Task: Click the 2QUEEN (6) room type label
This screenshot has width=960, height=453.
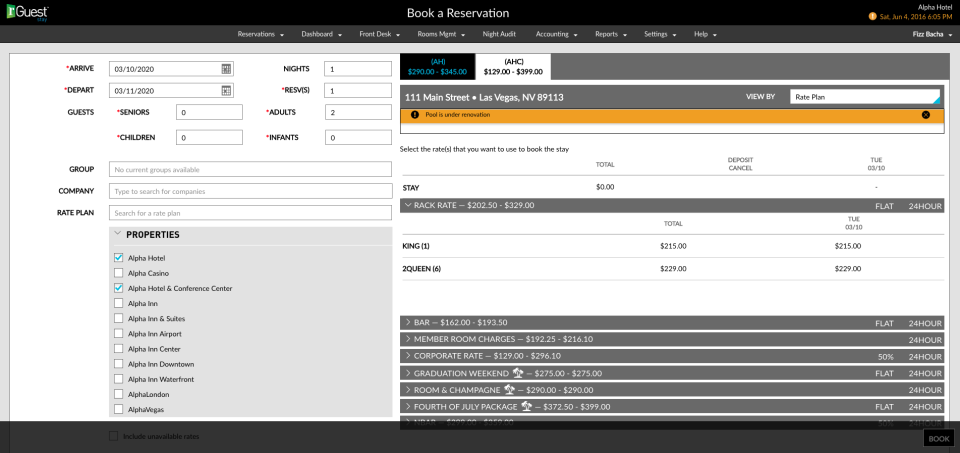Action: tap(422, 269)
